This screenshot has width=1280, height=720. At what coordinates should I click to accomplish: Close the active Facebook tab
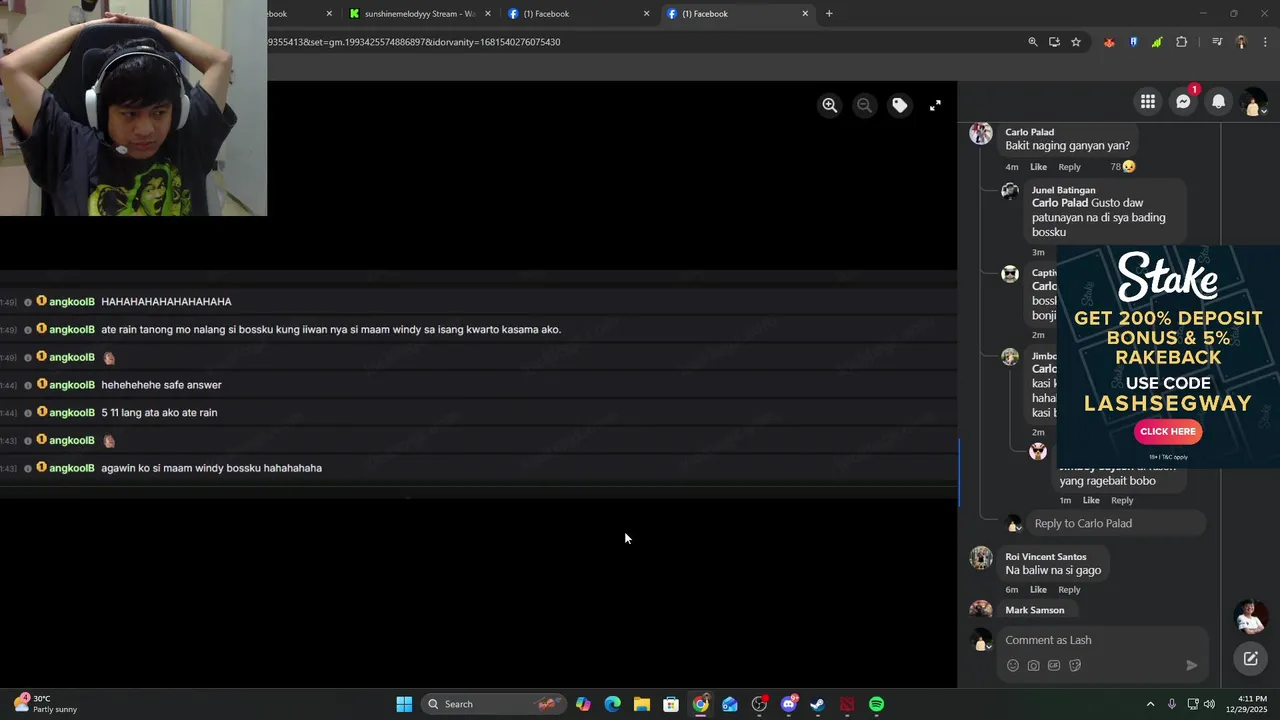(x=805, y=14)
